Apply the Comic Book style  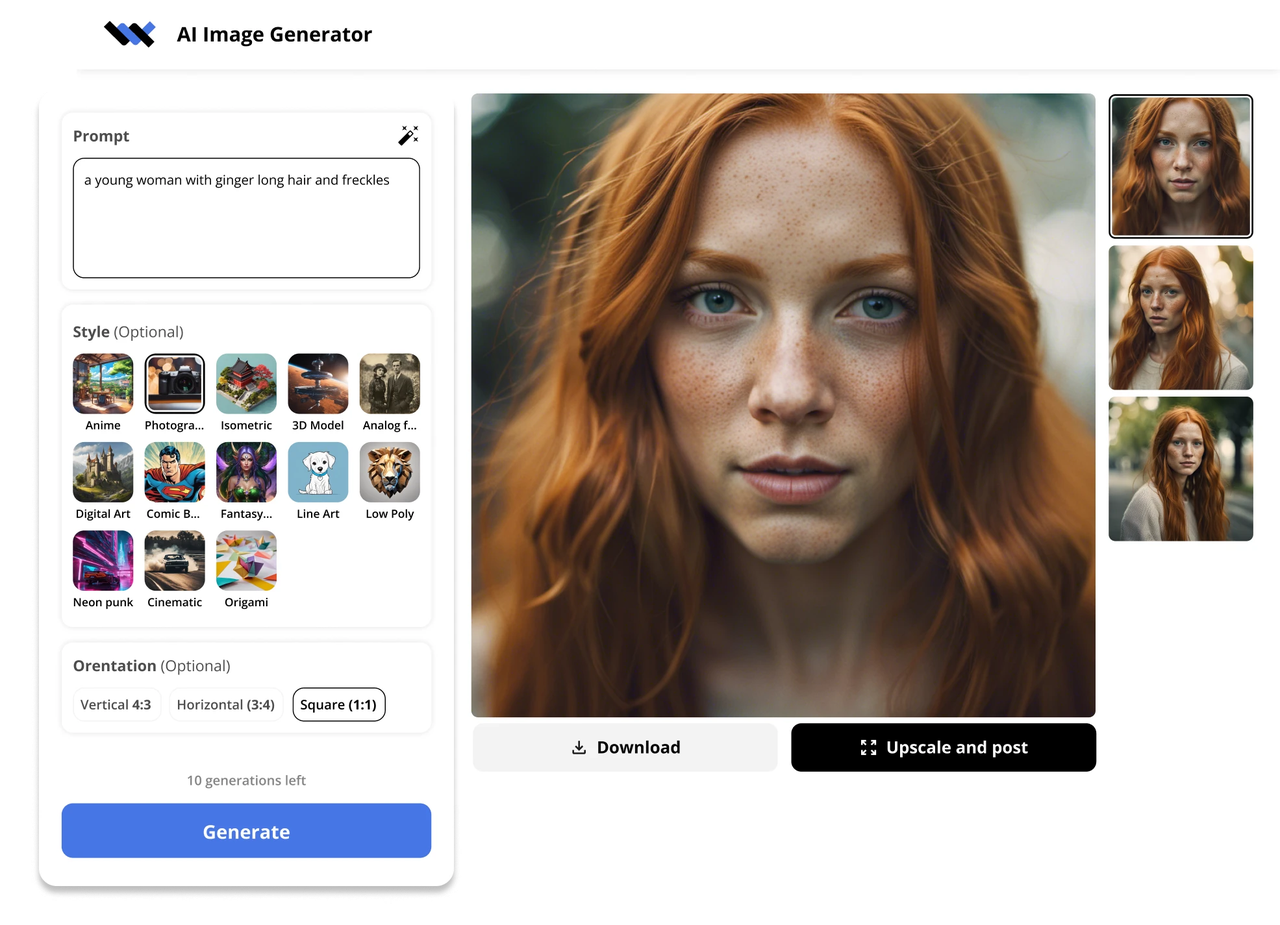pyautogui.click(x=174, y=472)
